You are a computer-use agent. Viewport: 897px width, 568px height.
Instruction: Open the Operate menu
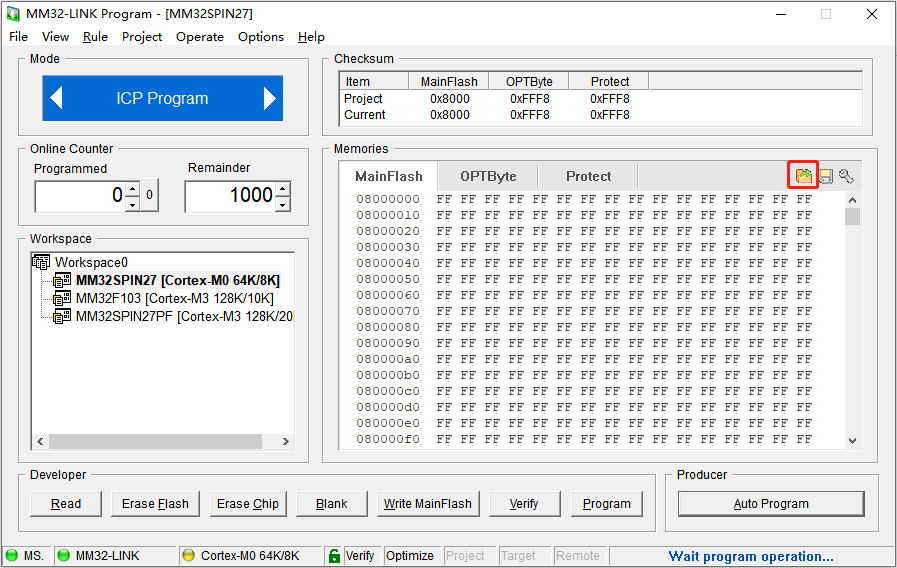click(200, 37)
